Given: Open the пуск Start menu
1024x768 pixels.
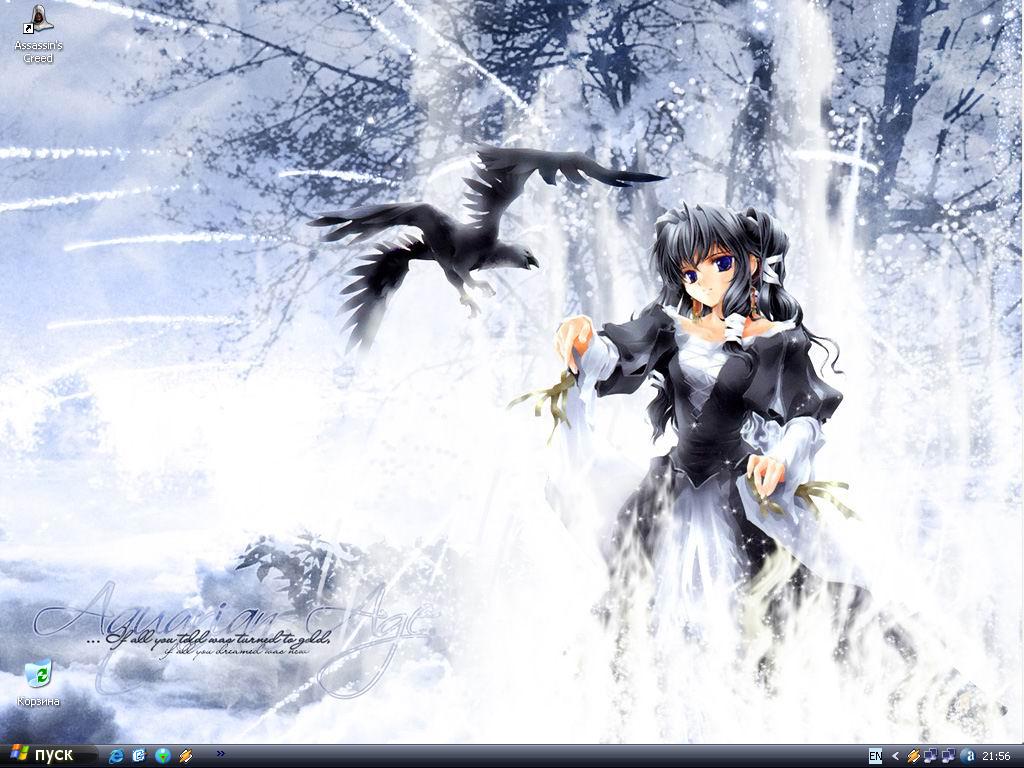Looking at the screenshot, I should (x=49, y=756).
